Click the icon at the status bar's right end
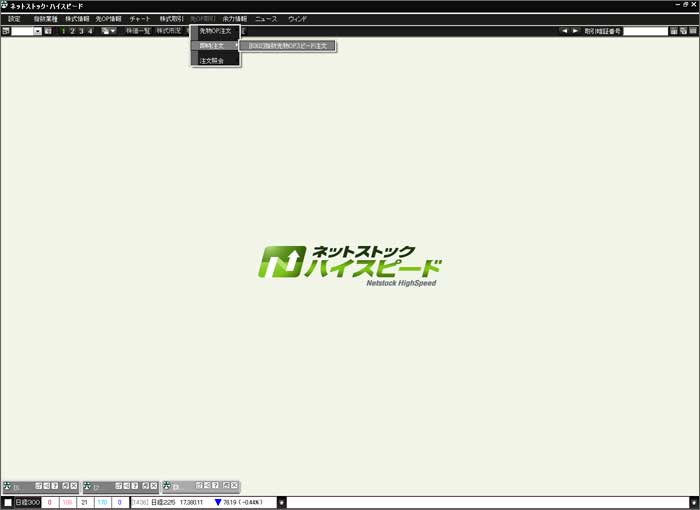The height and width of the screenshot is (510, 700). tap(694, 502)
